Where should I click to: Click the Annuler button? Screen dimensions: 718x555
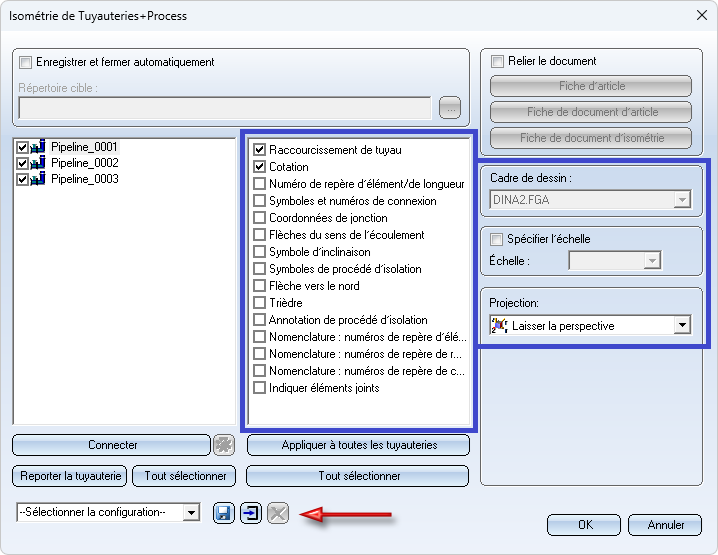[665, 525]
